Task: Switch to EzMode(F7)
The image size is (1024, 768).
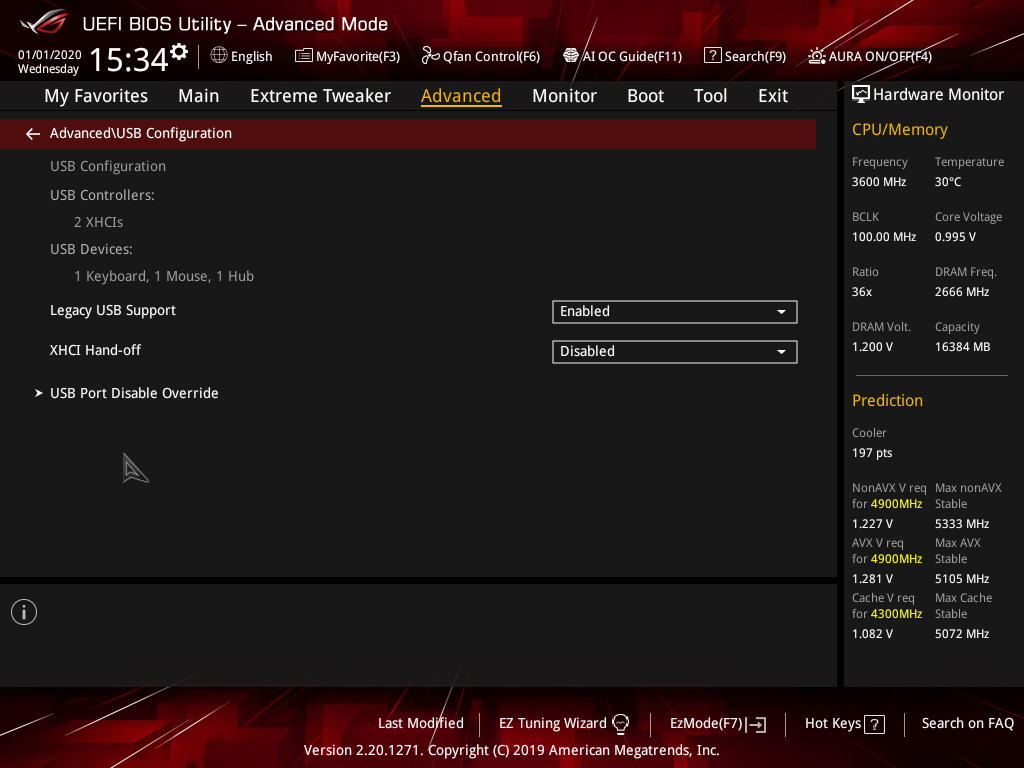Action: [x=718, y=724]
